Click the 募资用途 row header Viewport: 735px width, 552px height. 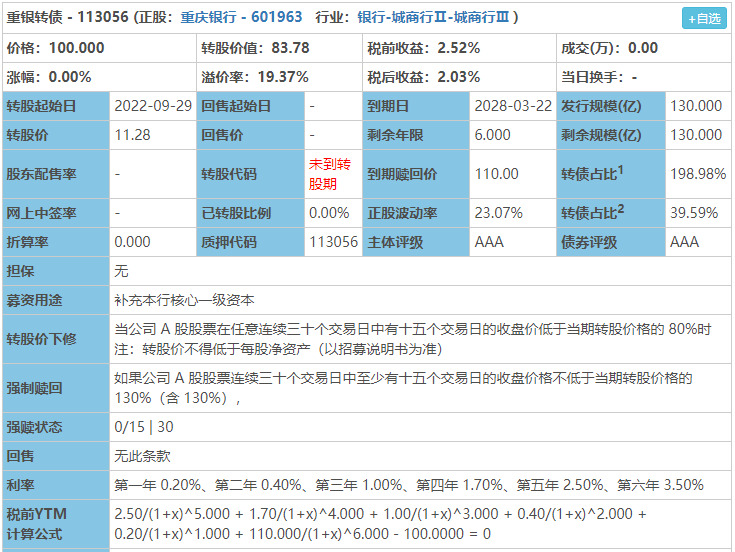pos(56,300)
